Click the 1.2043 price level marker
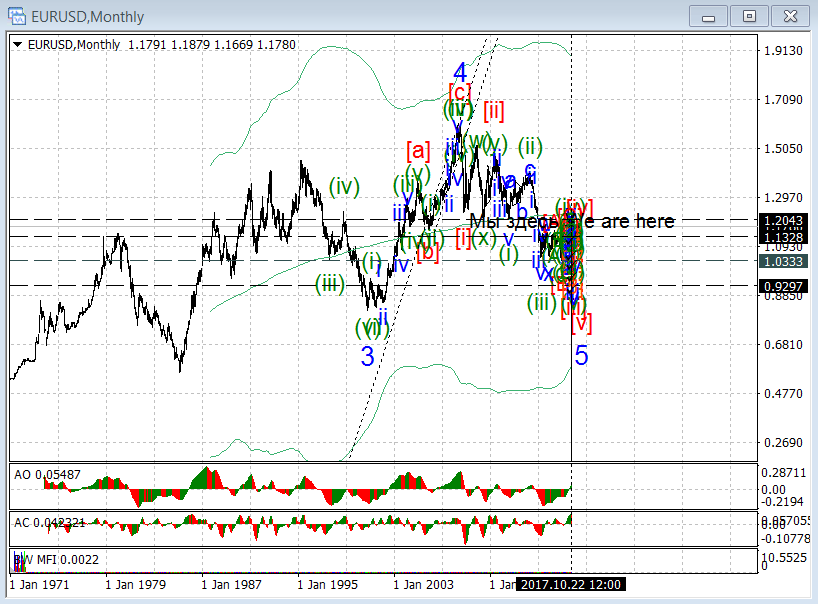818x604 pixels. coord(783,221)
